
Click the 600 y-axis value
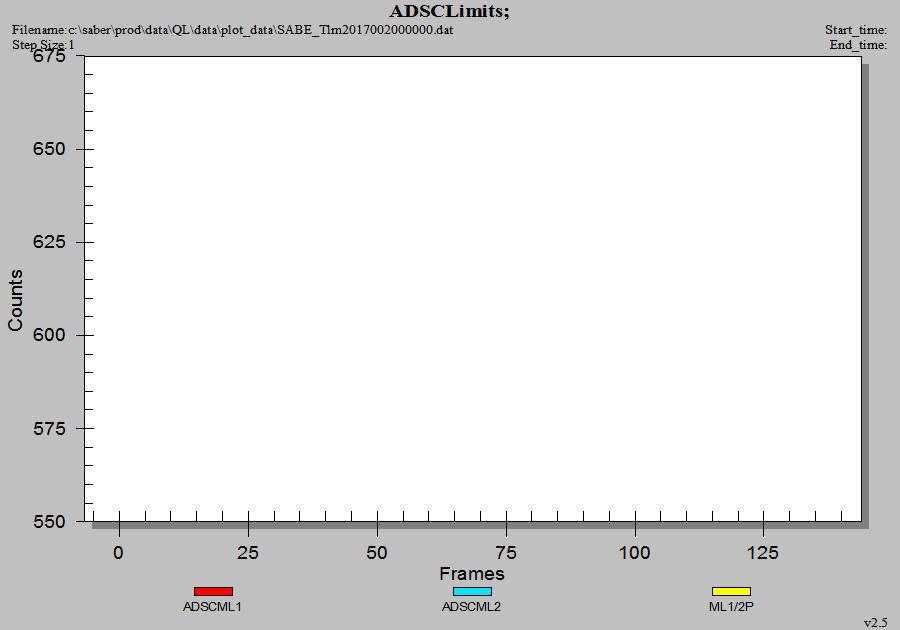click(x=49, y=335)
